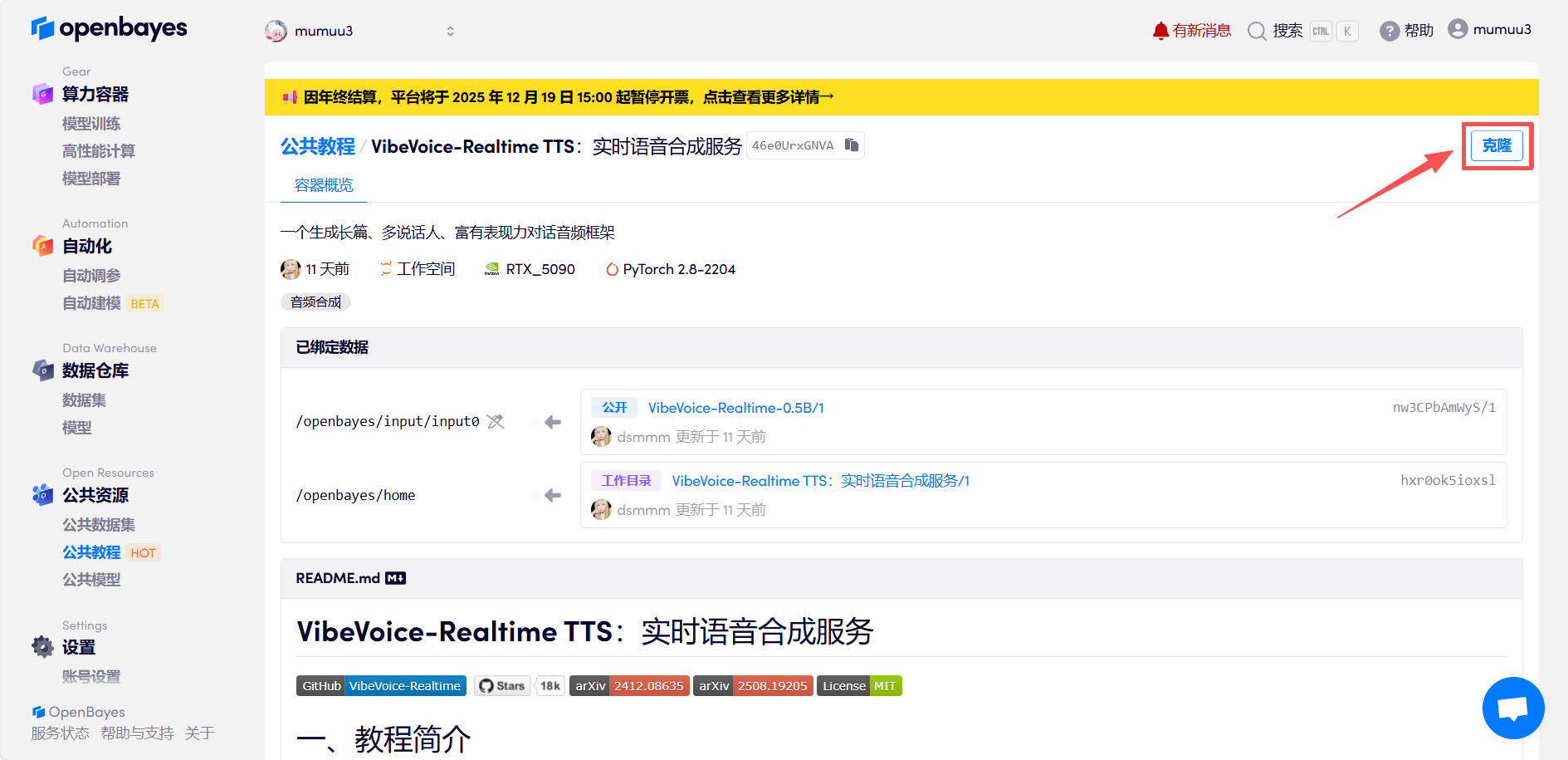1568x760 pixels.
Task: Go to 自动建模 BETA
Action: [113, 303]
